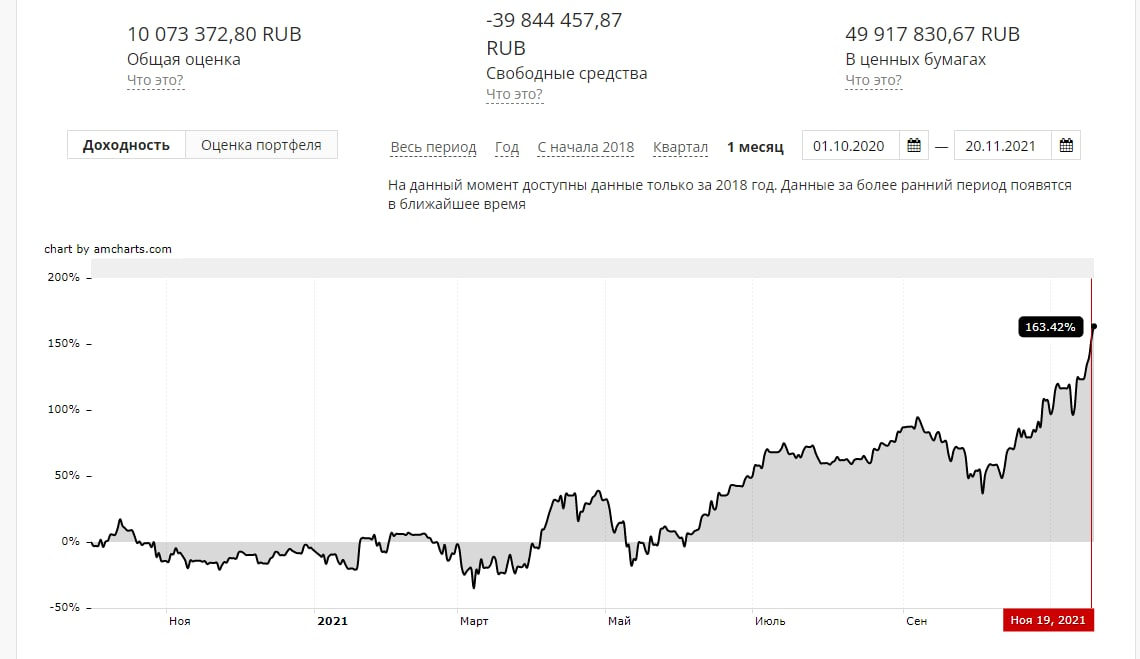Open Что это? under Общая оценка
Image resolution: width=1140 pixels, height=659 pixels.
point(155,80)
